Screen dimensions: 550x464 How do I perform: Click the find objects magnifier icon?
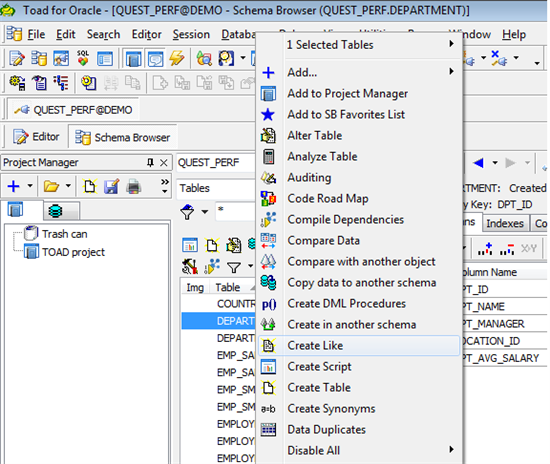(x=226, y=58)
